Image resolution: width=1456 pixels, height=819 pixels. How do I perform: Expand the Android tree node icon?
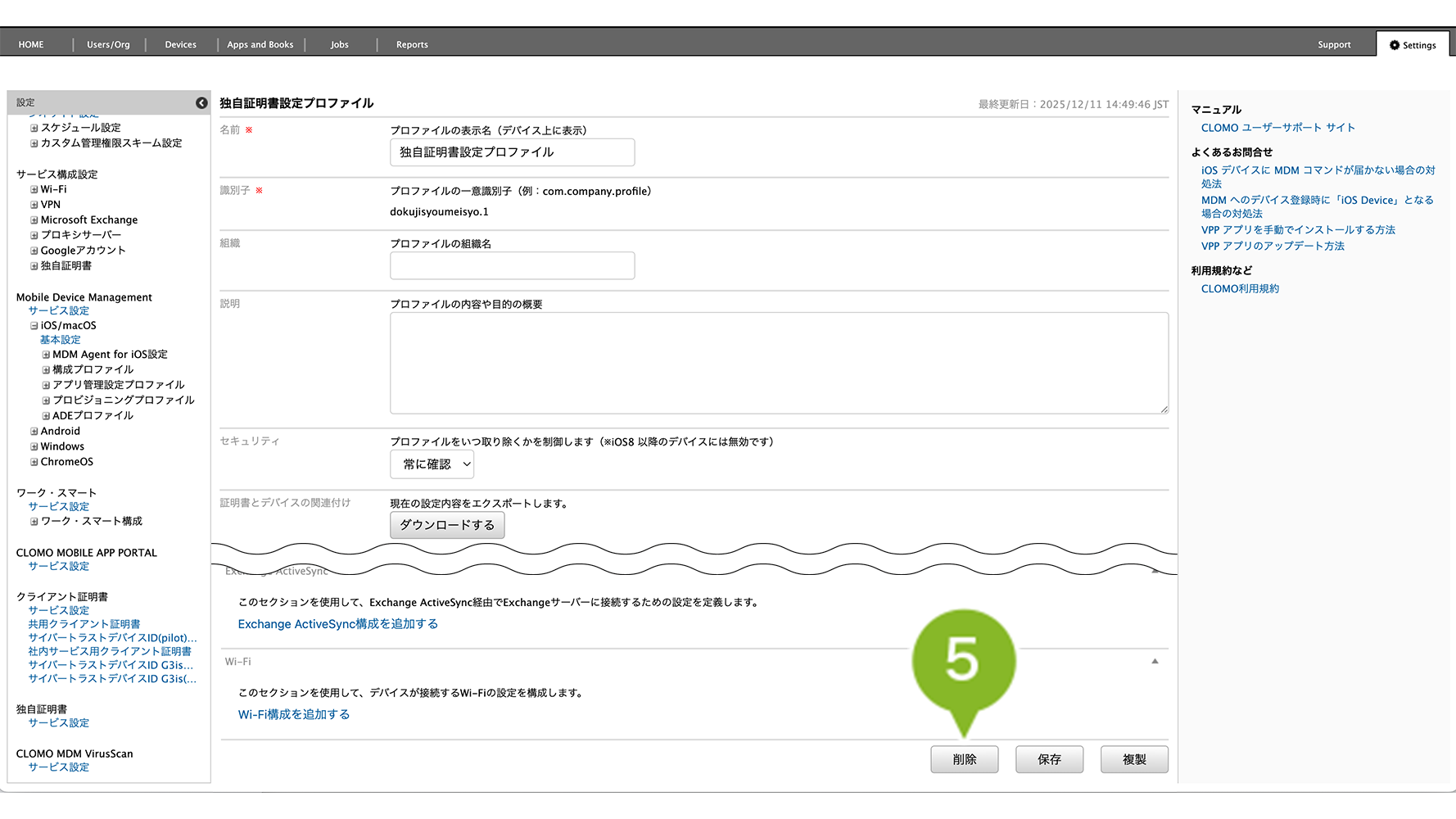tap(34, 432)
